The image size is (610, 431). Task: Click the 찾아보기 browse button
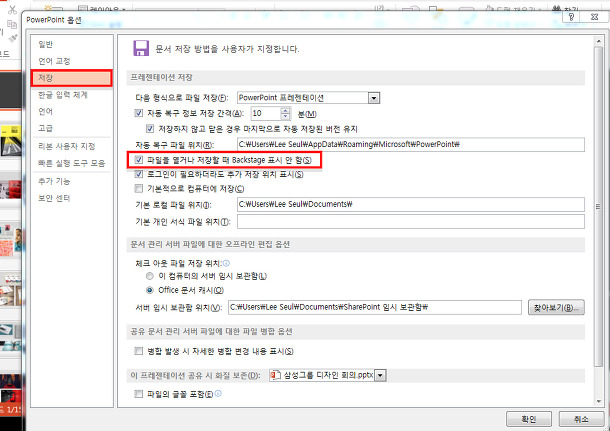pyautogui.click(x=556, y=307)
